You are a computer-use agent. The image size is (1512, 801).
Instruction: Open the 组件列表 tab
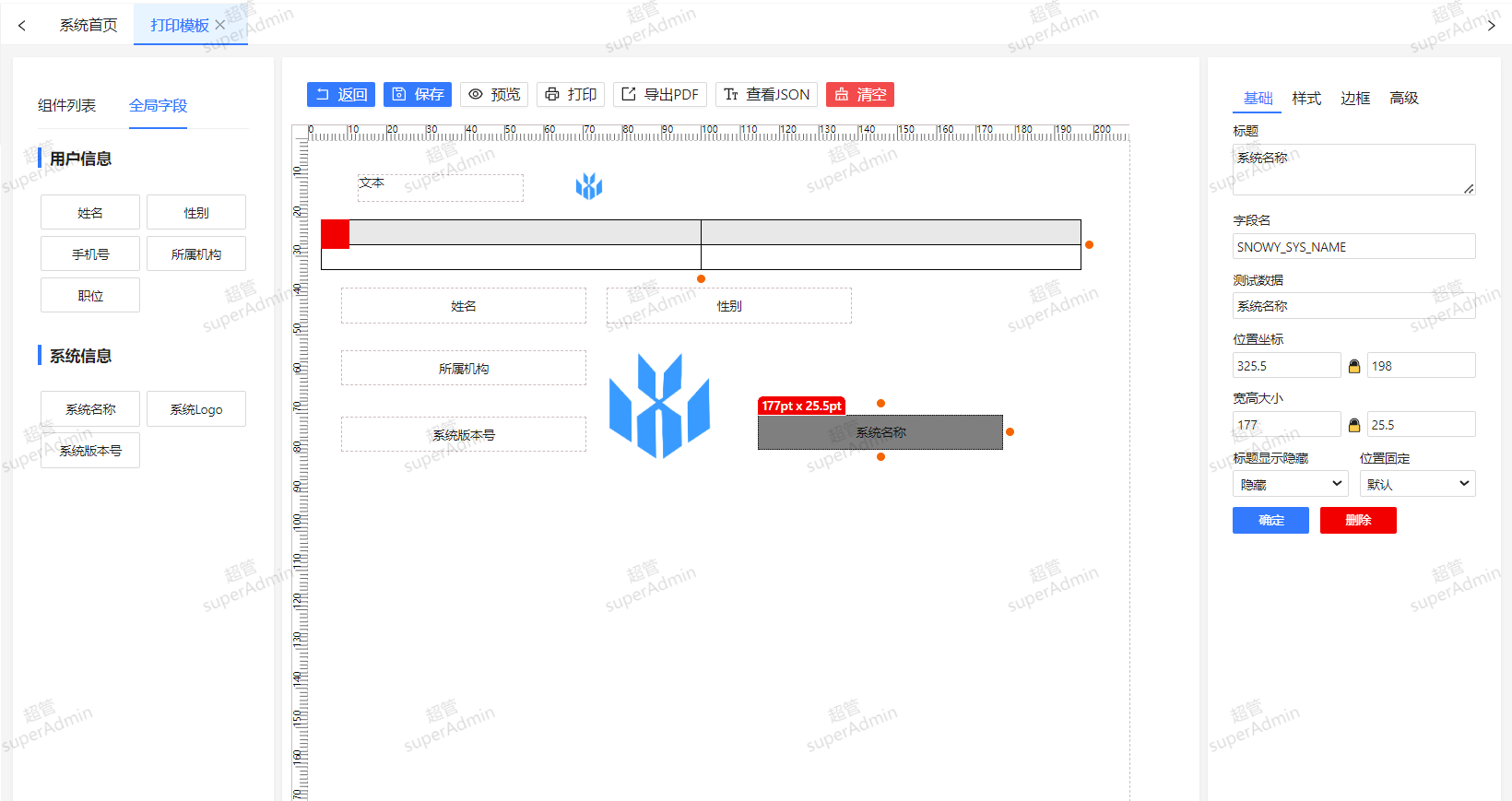(x=66, y=105)
